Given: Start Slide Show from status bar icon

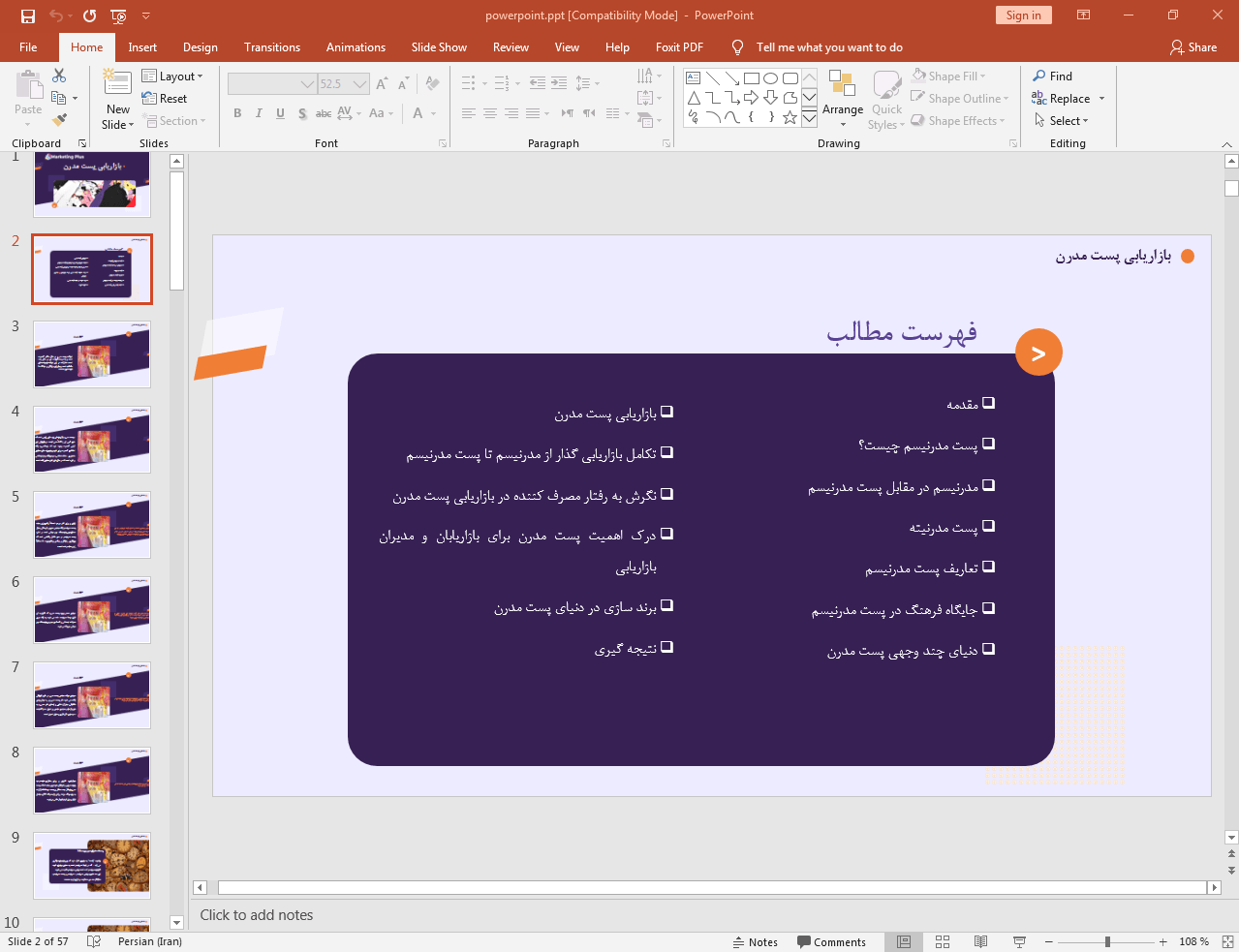Looking at the screenshot, I should point(1019,941).
